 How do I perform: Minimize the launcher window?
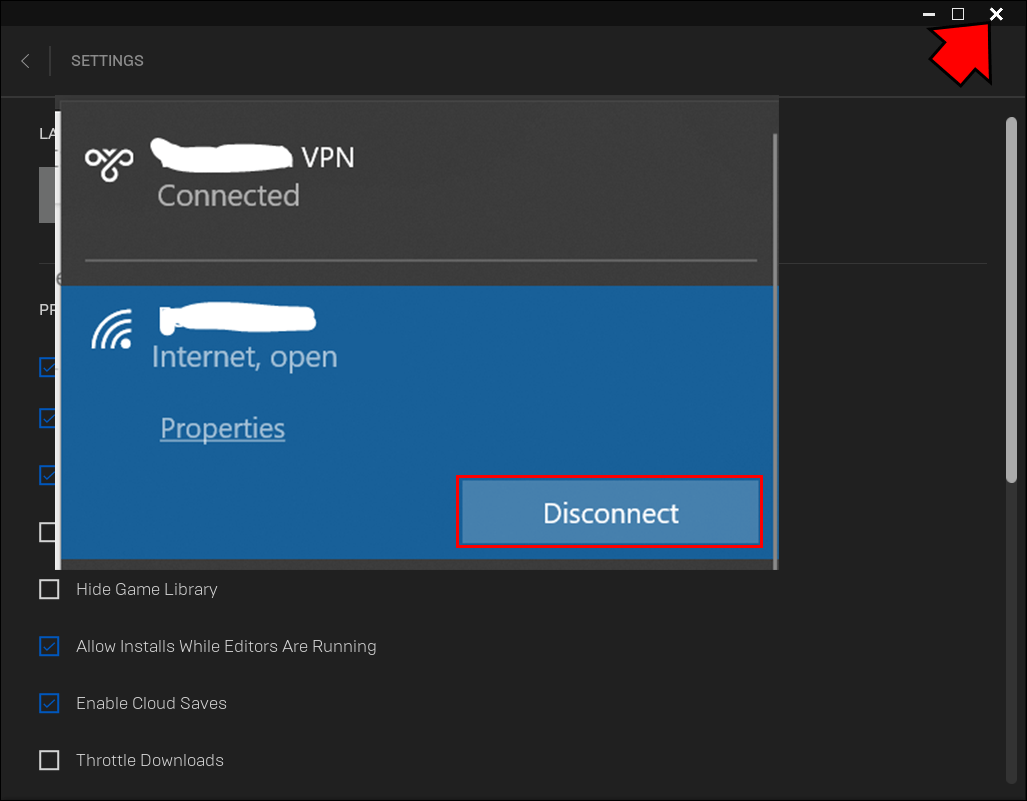[x=929, y=14]
